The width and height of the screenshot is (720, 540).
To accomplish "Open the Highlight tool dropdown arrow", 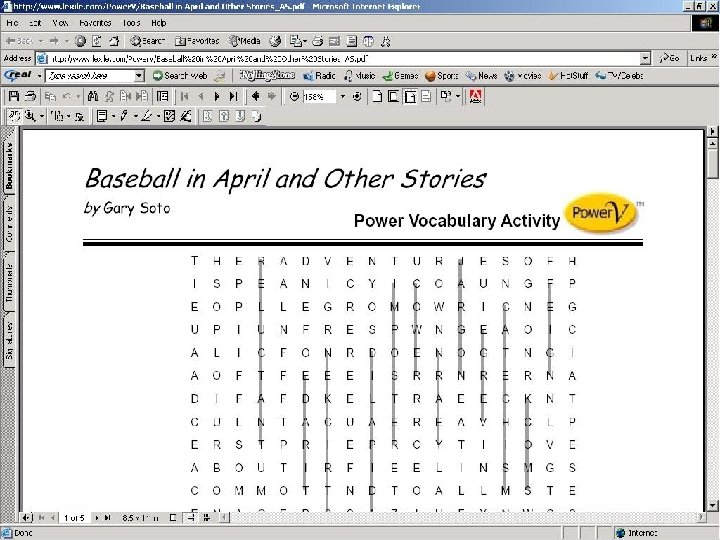I will click(158, 116).
